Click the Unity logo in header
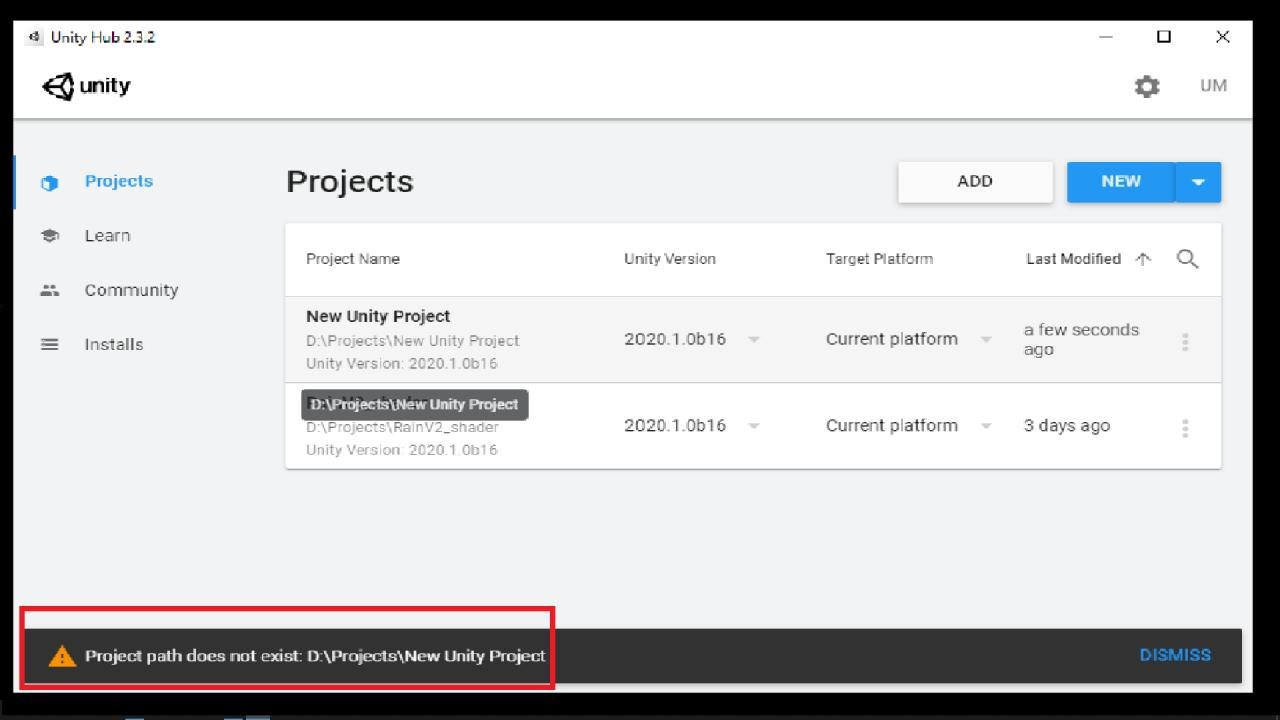The image size is (1280, 720). (86, 86)
